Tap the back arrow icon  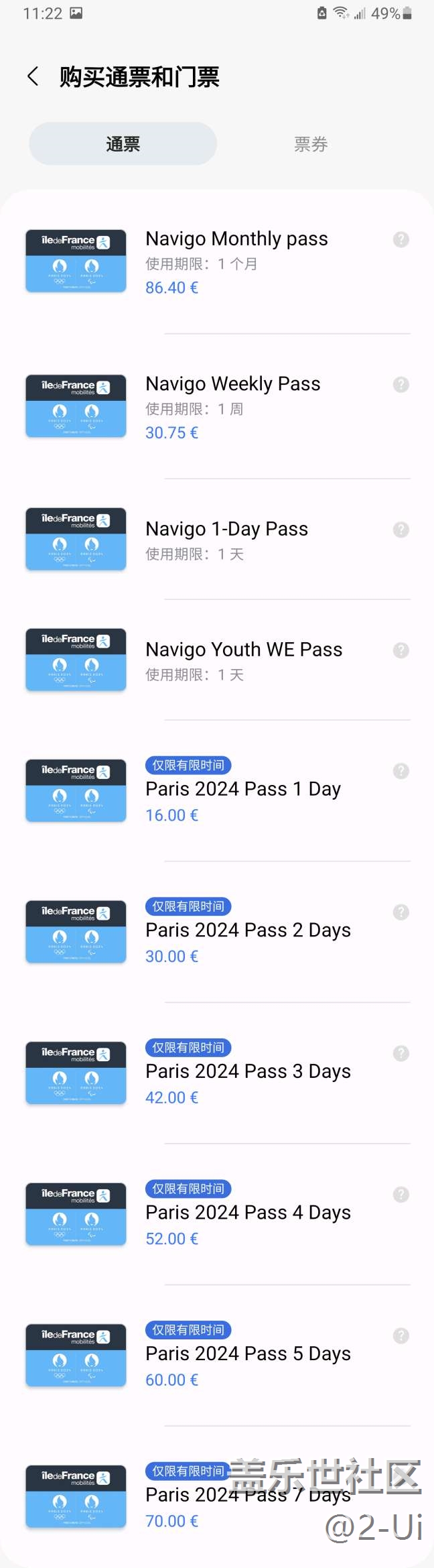(33, 76)
